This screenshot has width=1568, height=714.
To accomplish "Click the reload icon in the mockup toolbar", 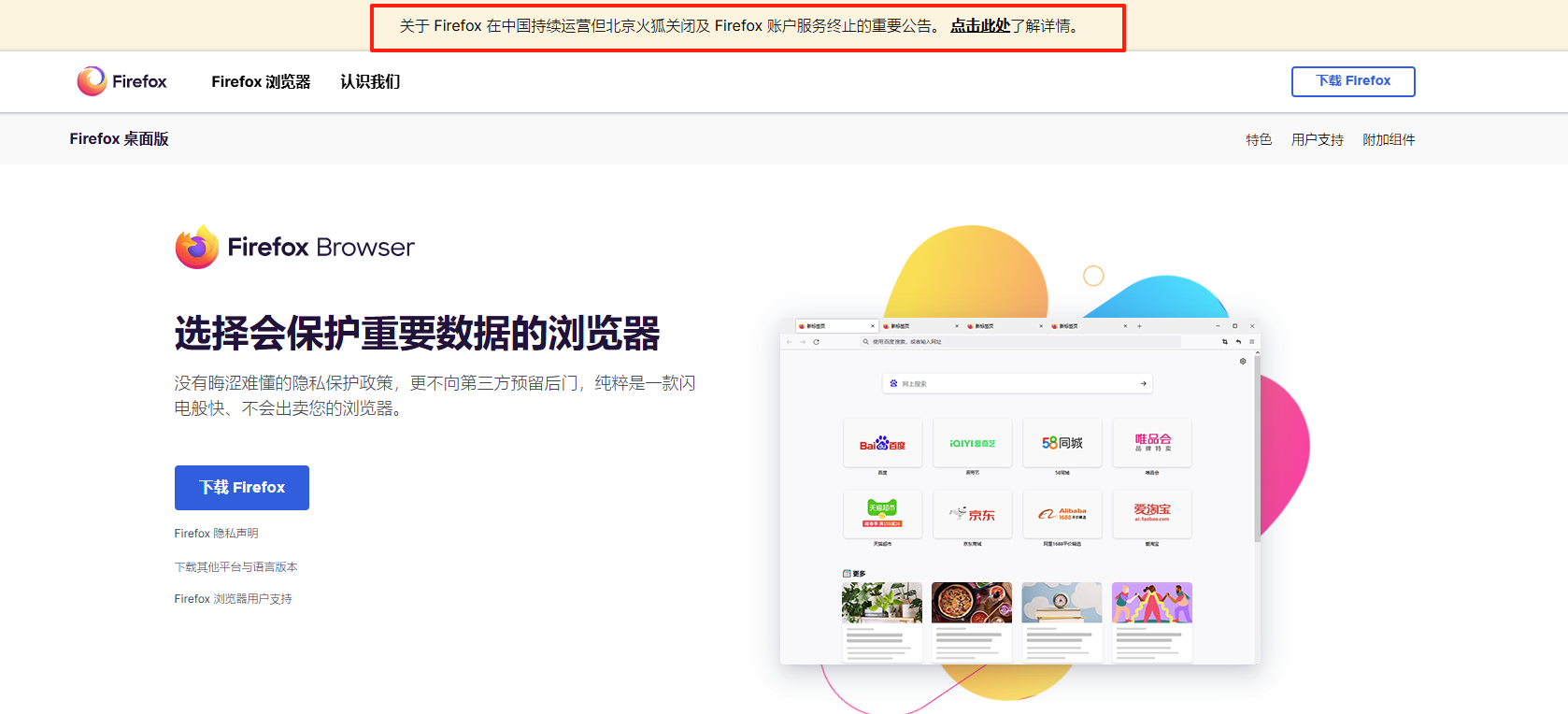I will (816, 342).
